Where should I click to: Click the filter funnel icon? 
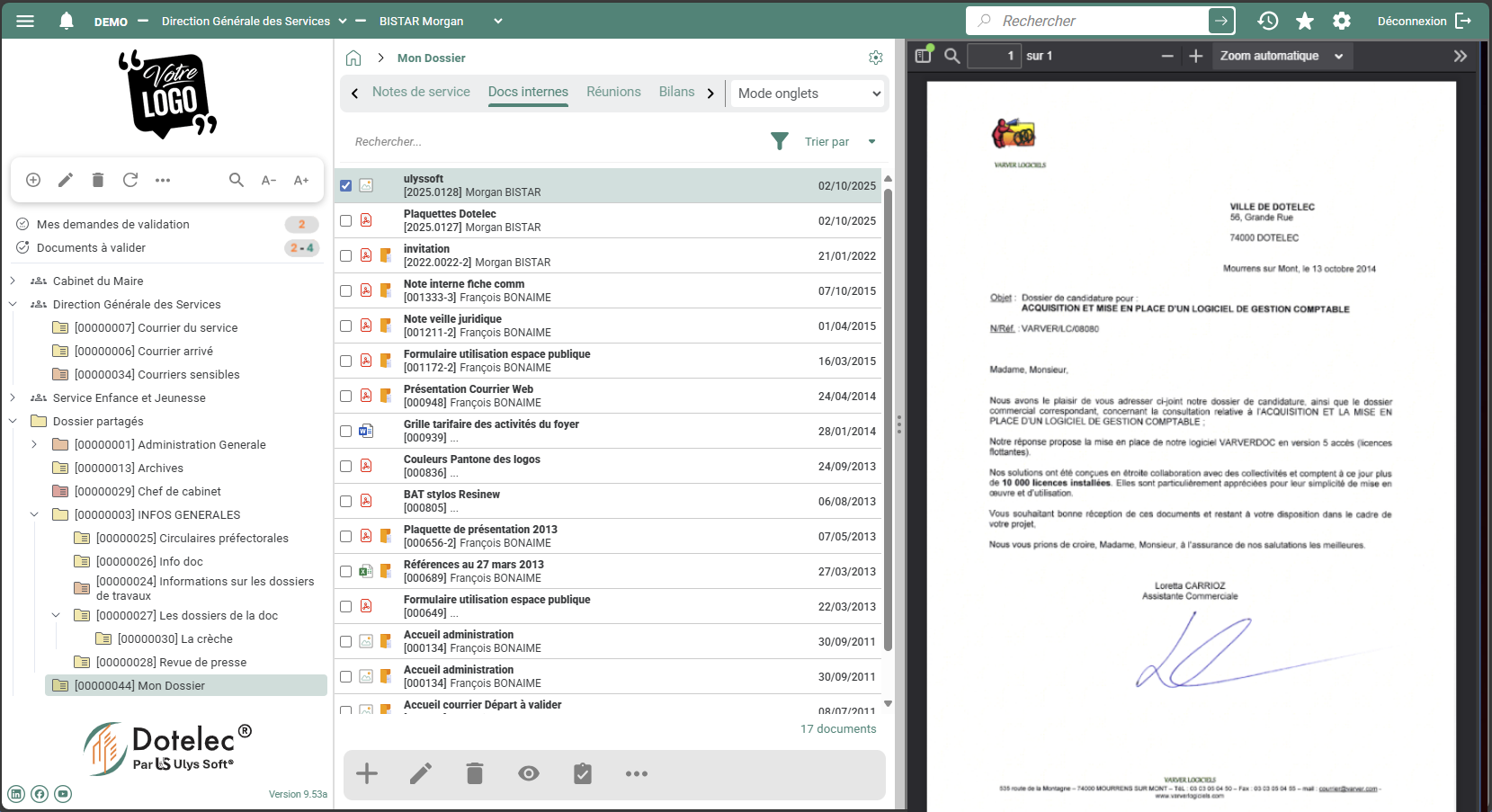780,141
